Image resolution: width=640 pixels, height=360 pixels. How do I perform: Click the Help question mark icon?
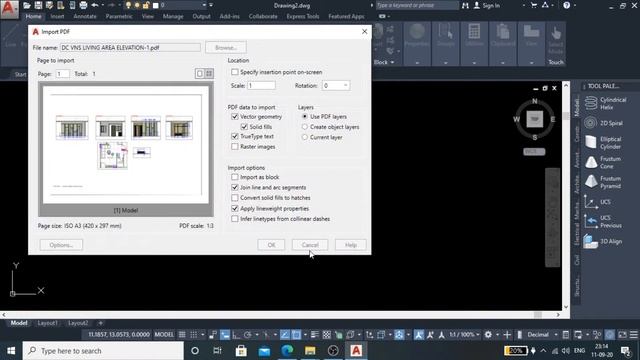click(567, 5)
